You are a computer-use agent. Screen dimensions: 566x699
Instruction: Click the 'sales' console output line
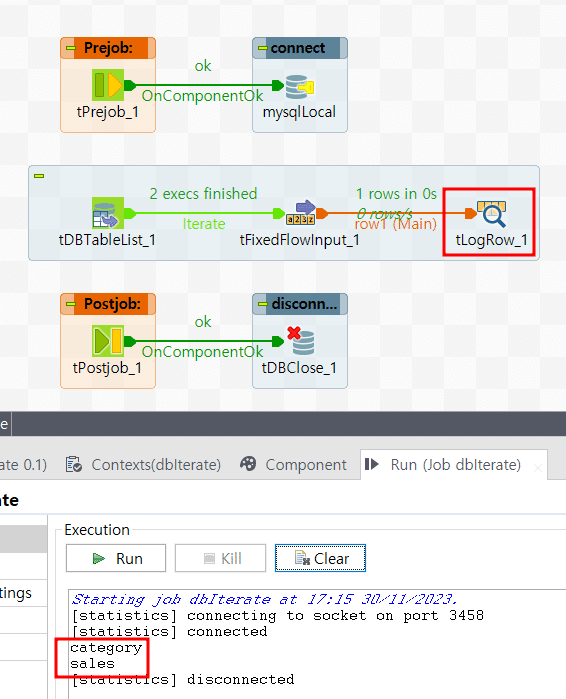(x=92, y=664)
